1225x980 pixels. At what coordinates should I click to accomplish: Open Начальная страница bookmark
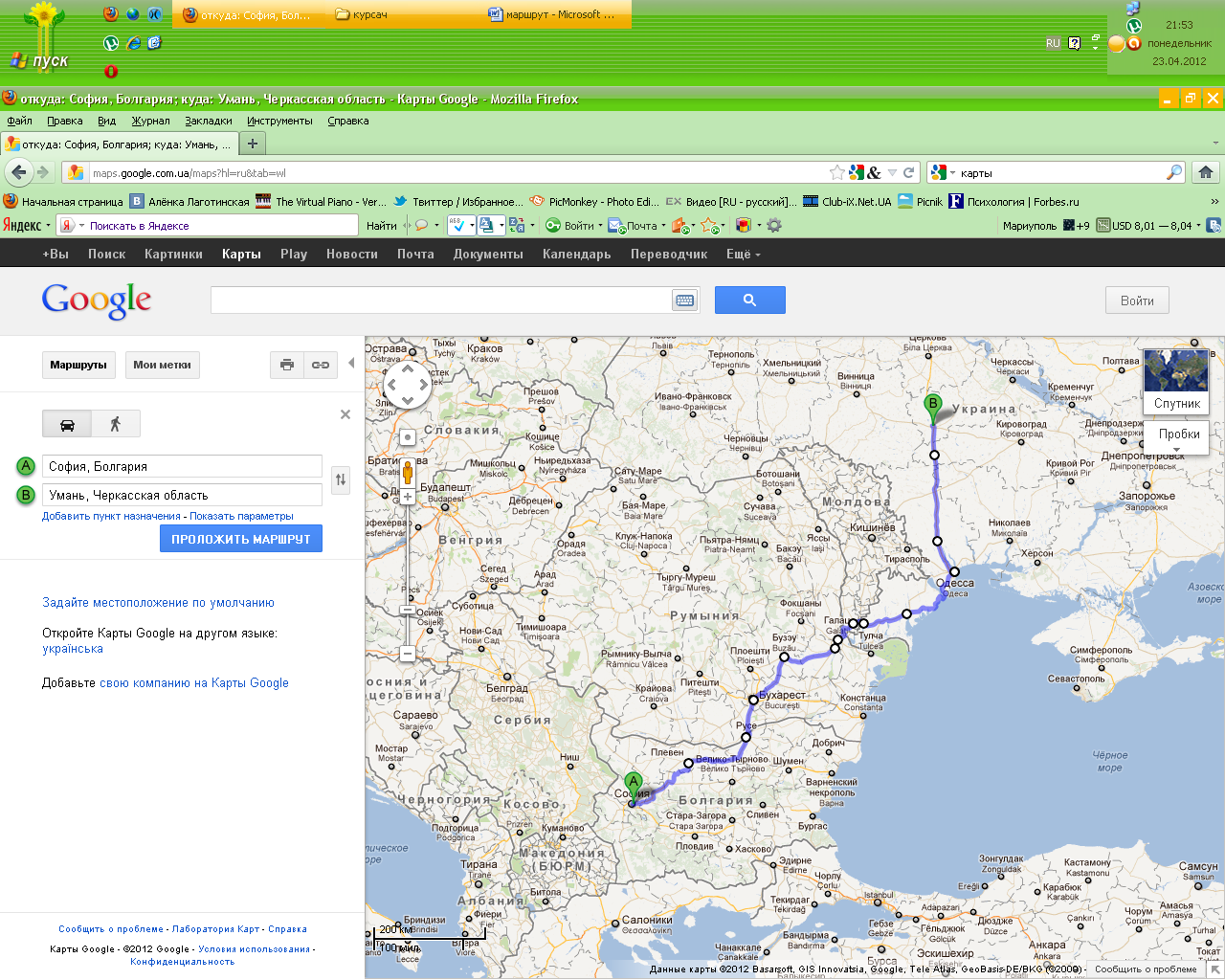(63, 201)
